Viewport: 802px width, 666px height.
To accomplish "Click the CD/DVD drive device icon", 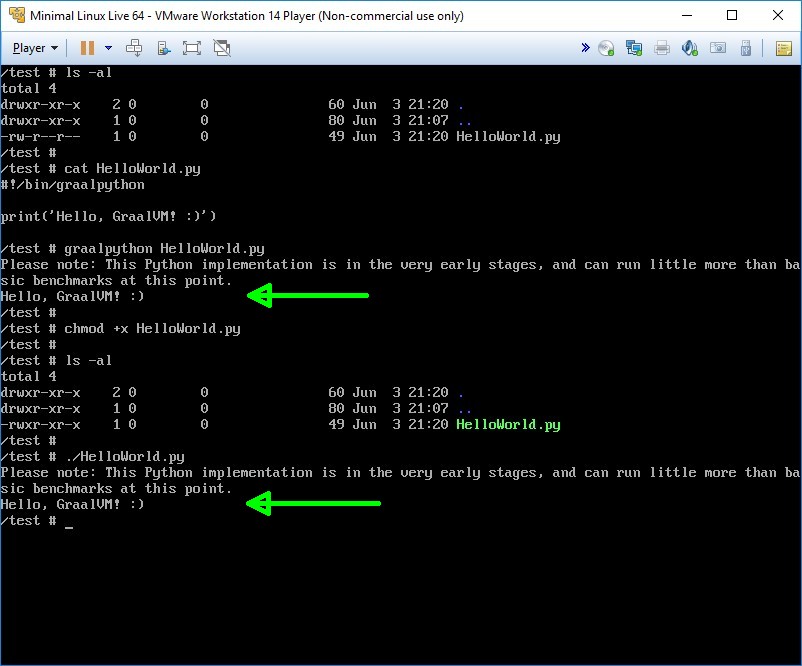I will [606, 48].
